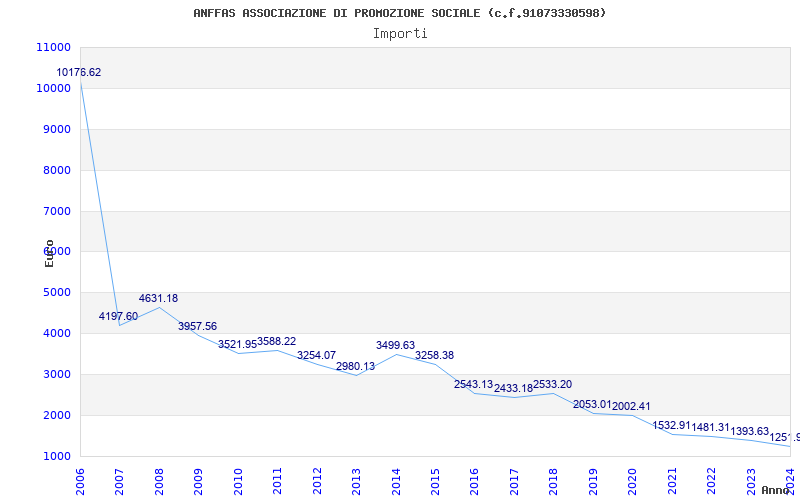The image size is (800, 500).
Task: Select the 3521.95 data label
Action: pos(237,344)
